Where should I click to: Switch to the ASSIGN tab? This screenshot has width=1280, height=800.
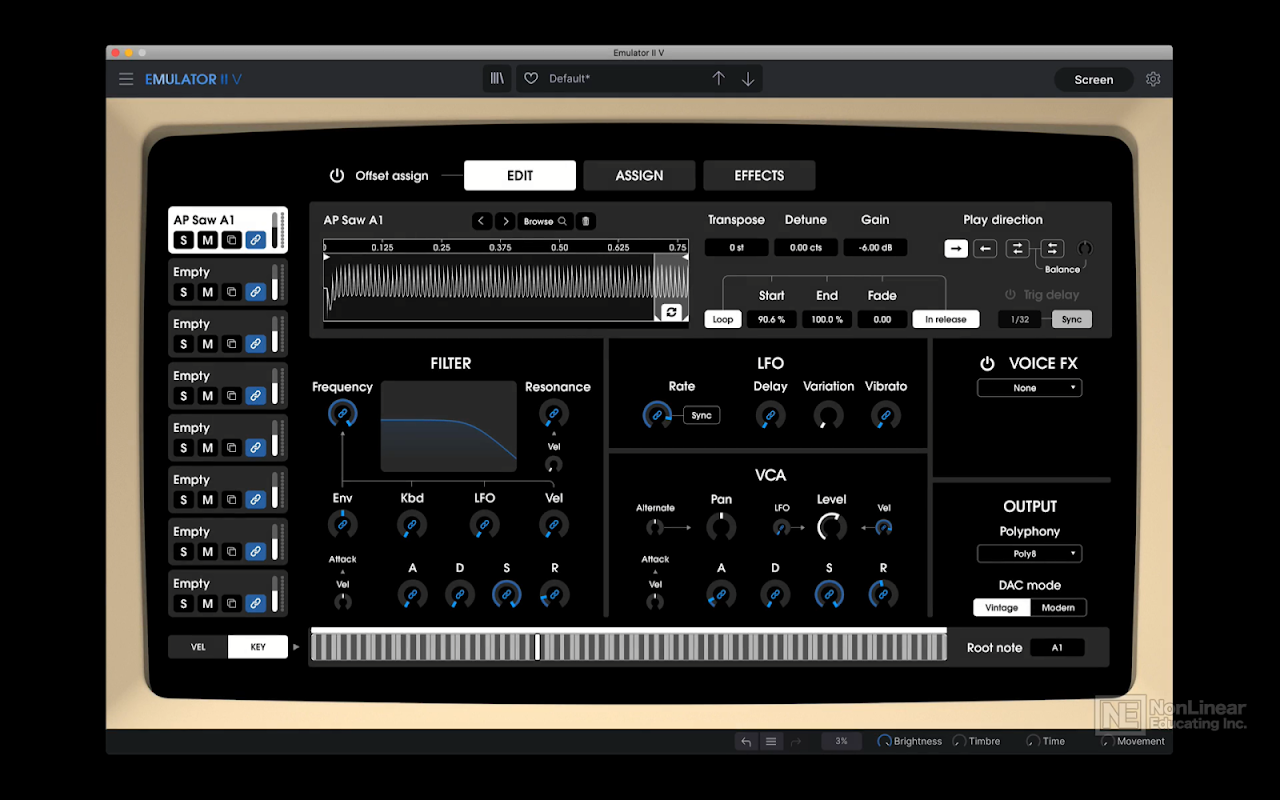640,175
